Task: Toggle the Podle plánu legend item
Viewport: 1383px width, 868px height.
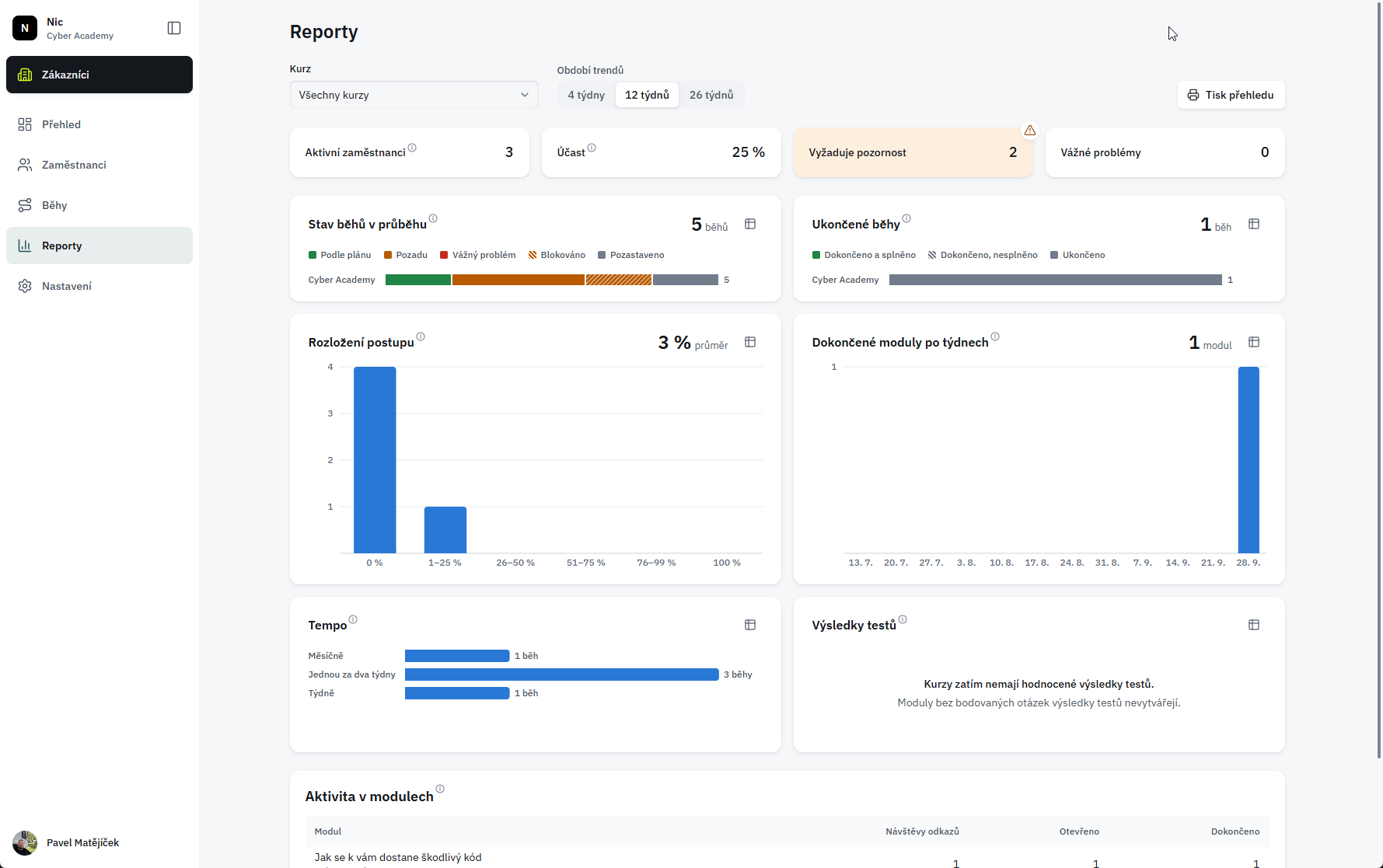Action: [x=340, y=255]
